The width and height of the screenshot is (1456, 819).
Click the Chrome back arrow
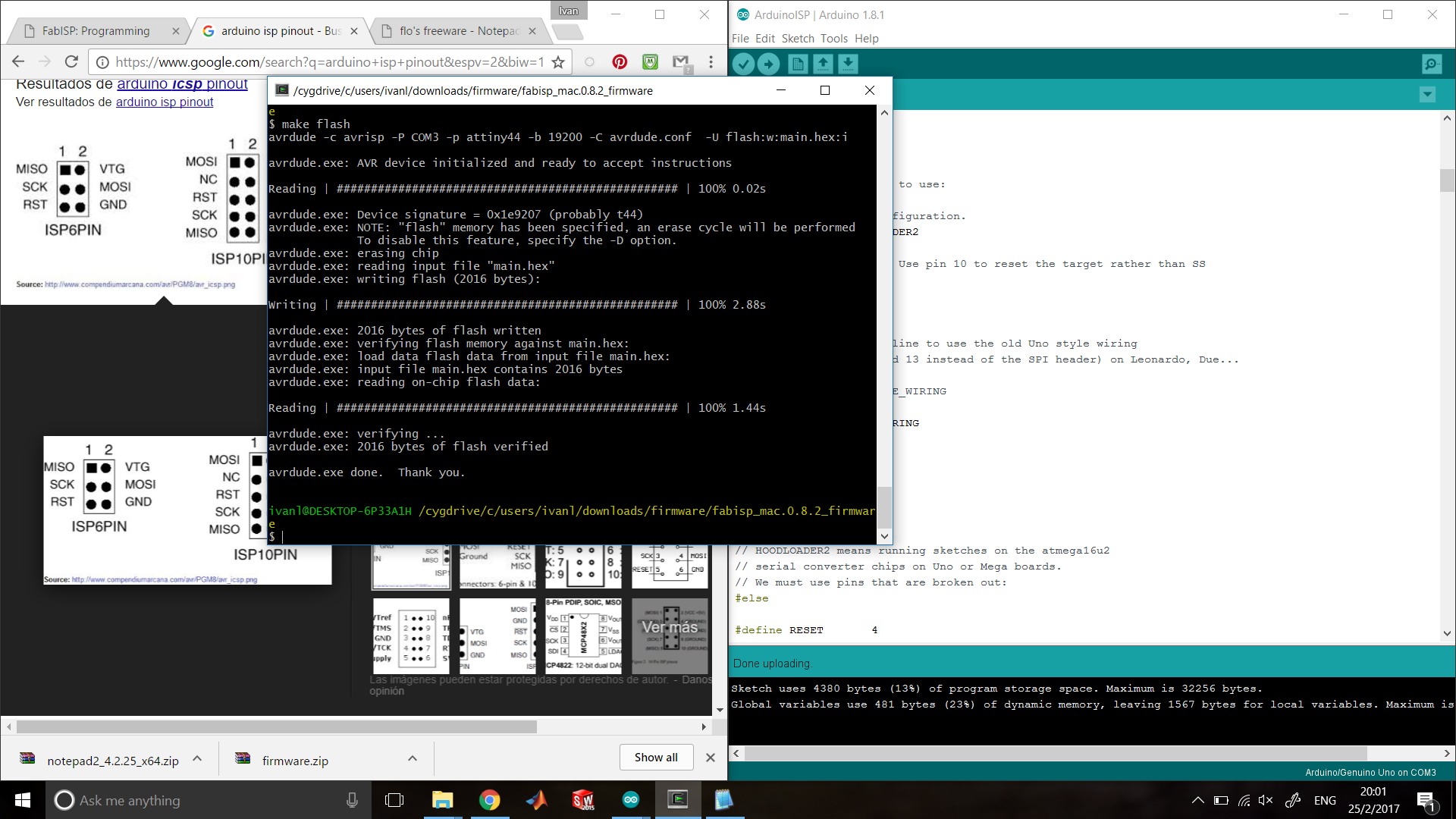pos(19,62)
